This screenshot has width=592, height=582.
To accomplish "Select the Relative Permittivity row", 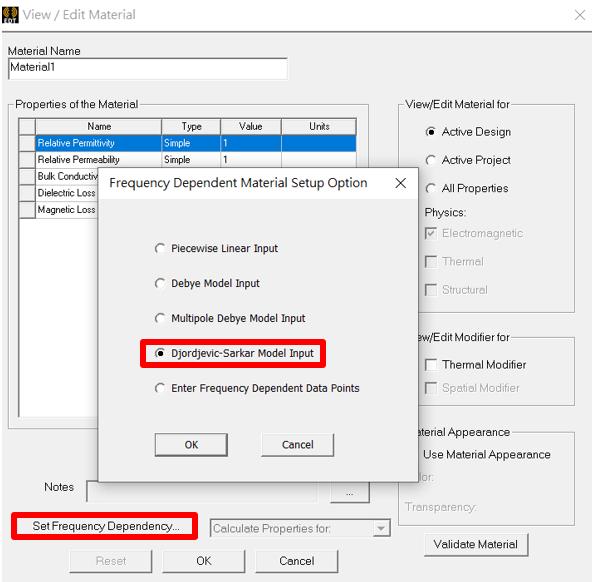I will coord(188,143).
